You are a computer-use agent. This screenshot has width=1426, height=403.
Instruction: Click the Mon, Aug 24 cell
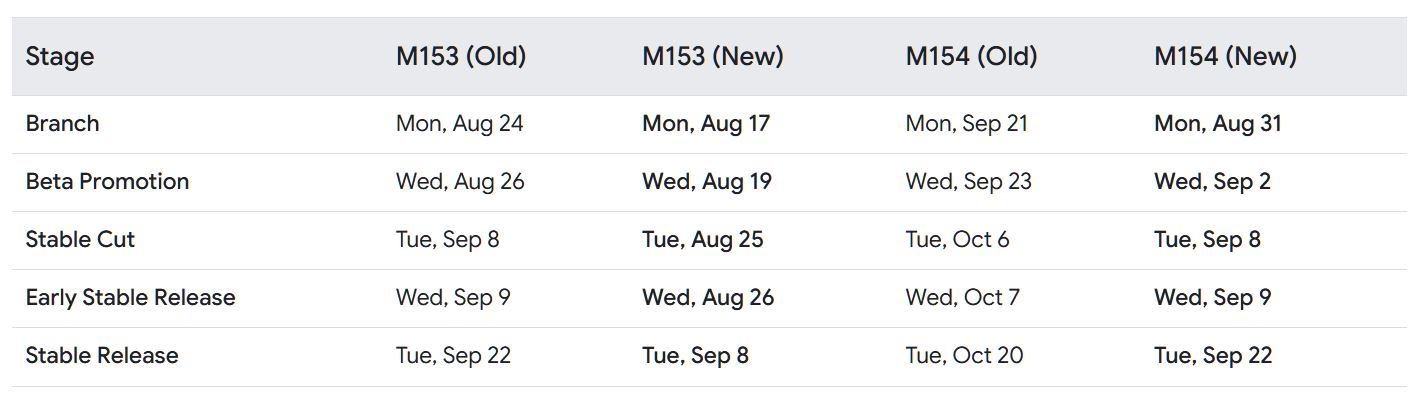coord(459,124)
